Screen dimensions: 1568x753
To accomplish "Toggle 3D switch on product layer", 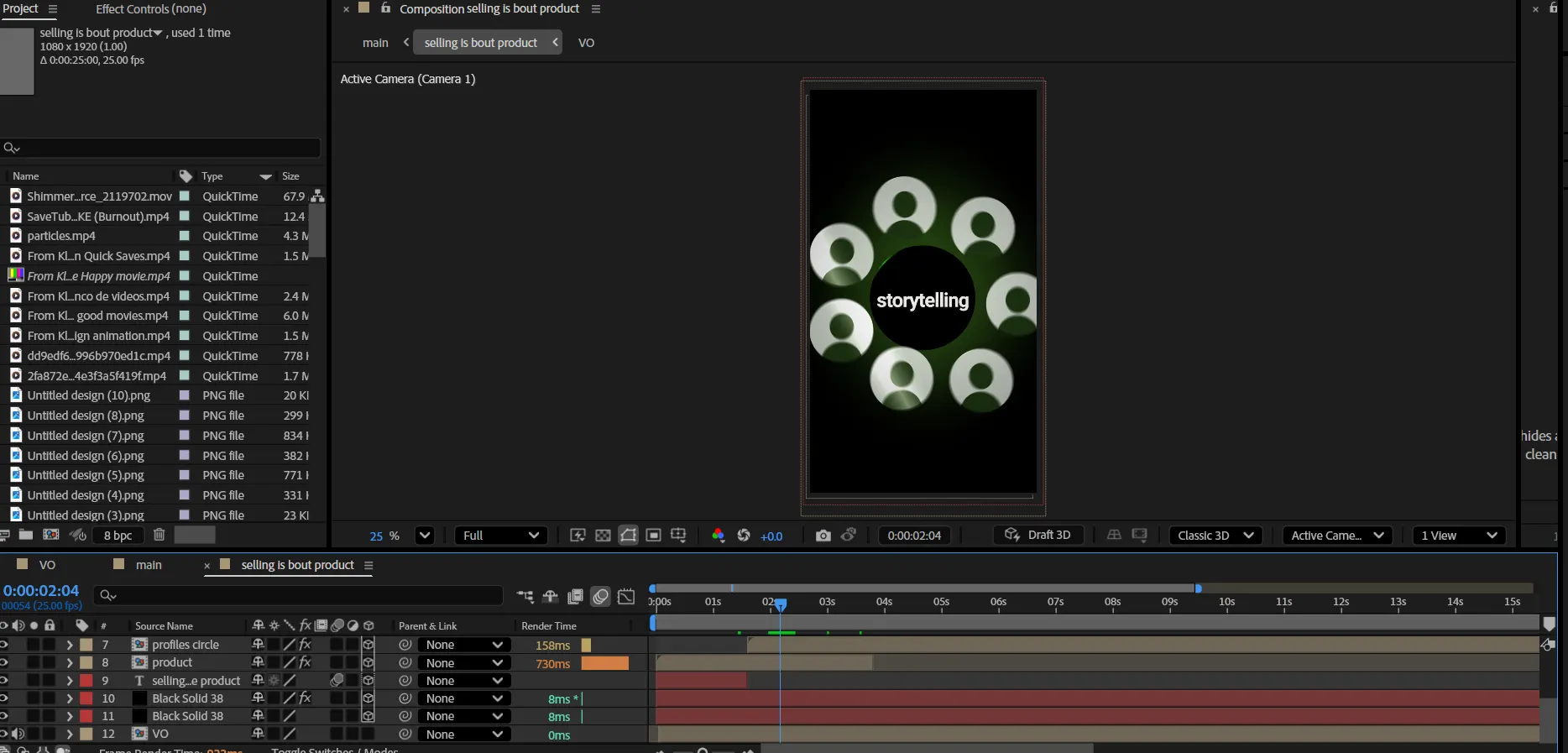I will point(368,663).
